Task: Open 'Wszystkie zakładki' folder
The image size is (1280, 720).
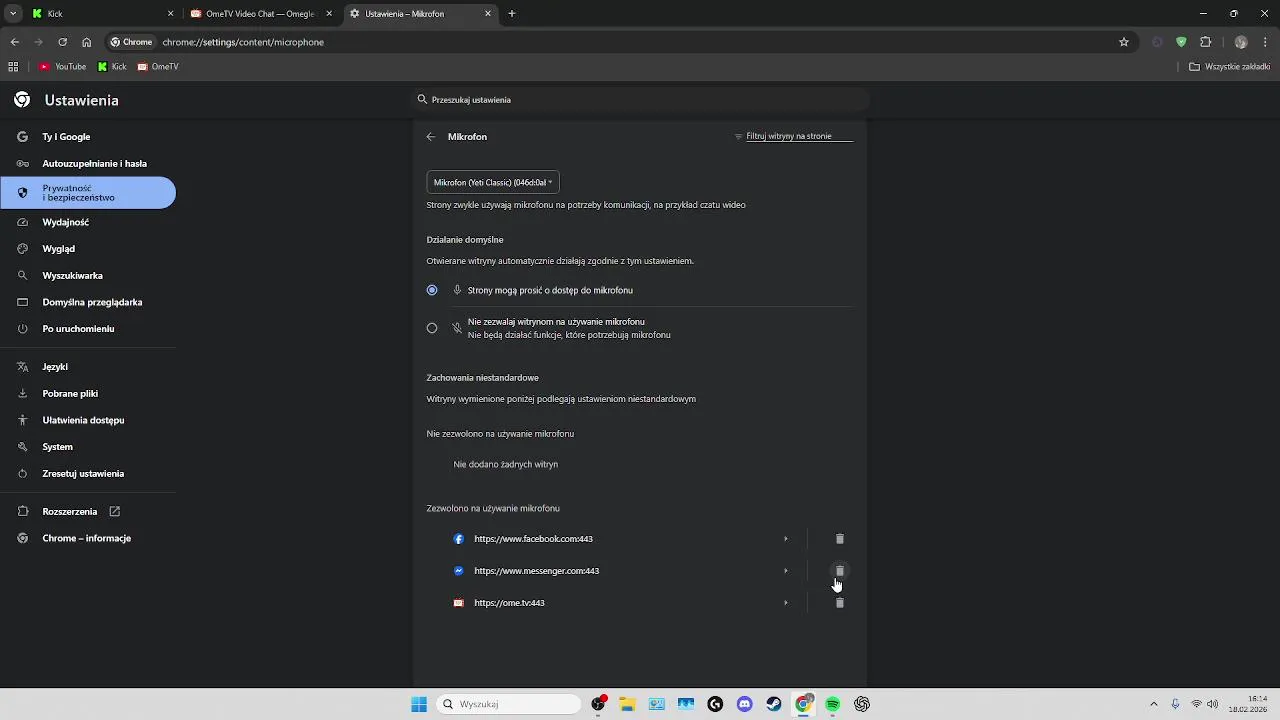Action: click(1229, 67)
